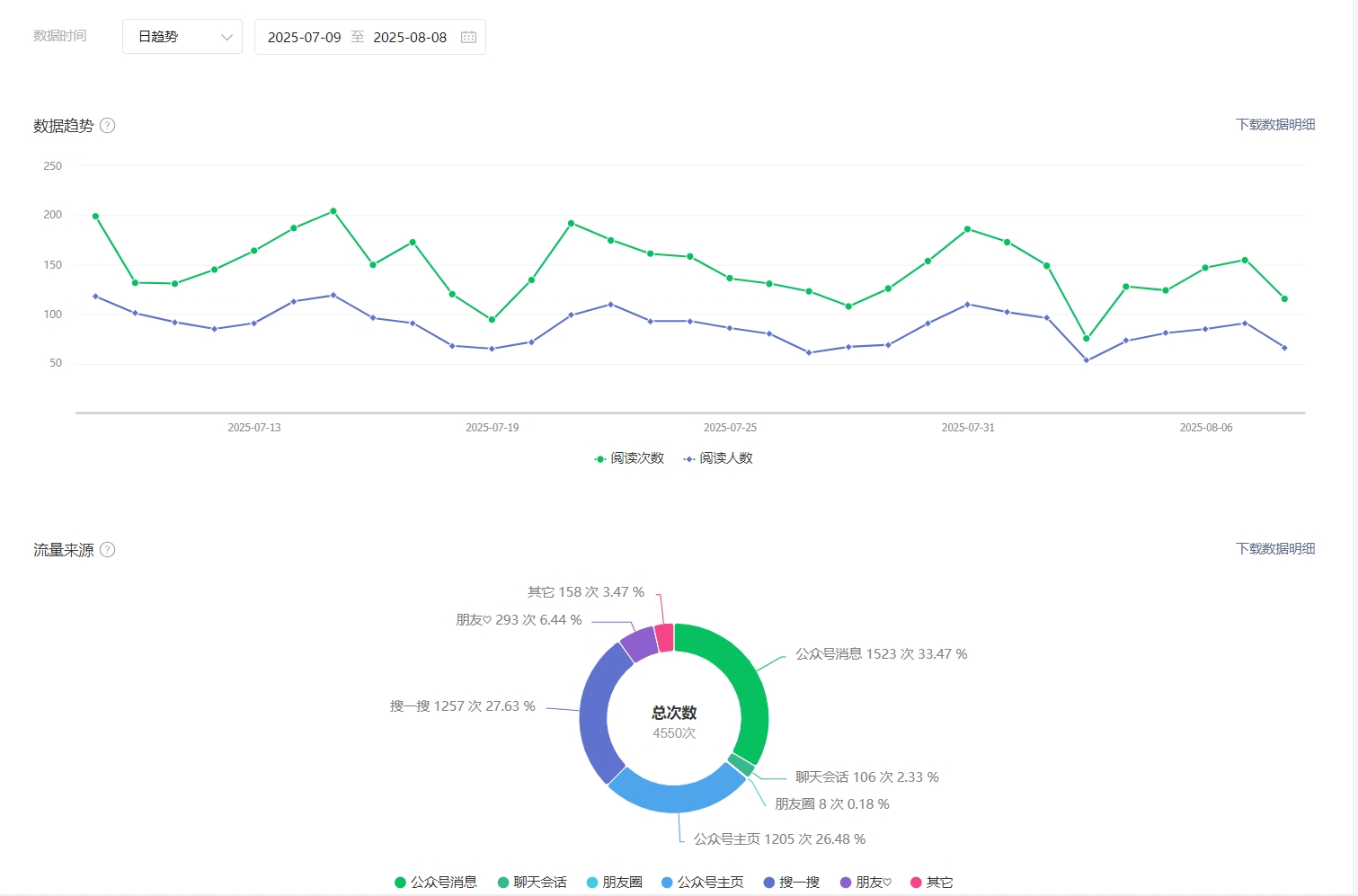Open the 日趋势 trend dropdown
The width and height of the screenshot is (1358, 896).
click(x=182, y=37)
